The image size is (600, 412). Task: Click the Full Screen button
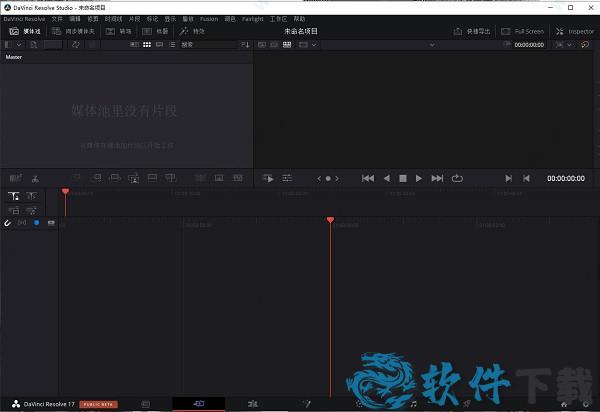point(523,31)
